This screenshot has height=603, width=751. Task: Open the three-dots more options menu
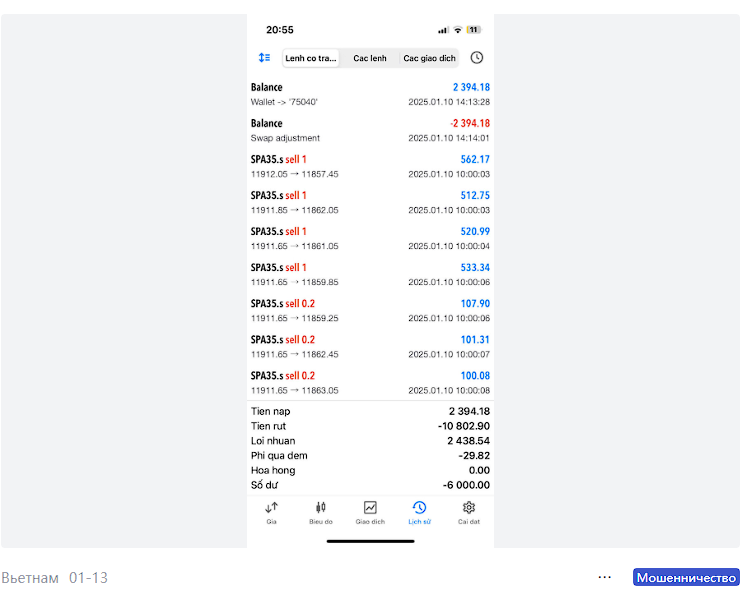click(x=604, y=577)
